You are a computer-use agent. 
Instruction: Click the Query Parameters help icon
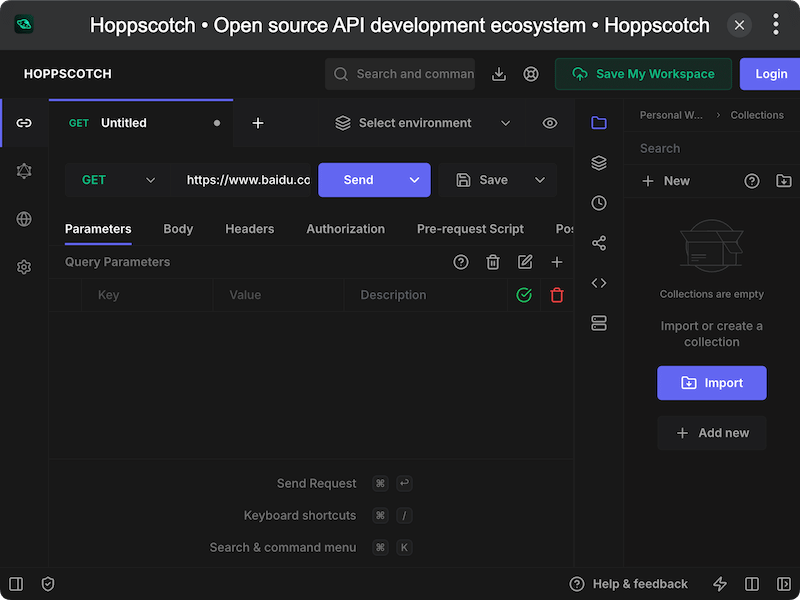[x=461, y=262]
